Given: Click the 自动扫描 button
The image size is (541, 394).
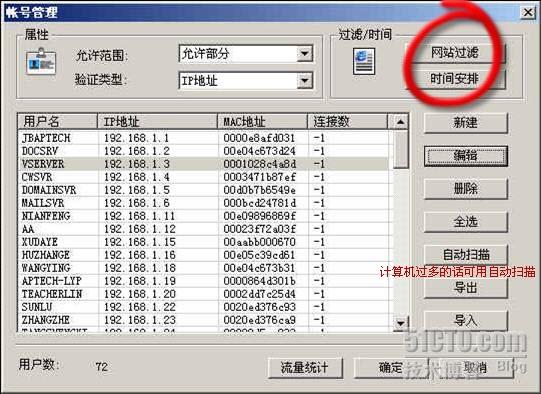Looking at the screenshot, I should 465,254.
